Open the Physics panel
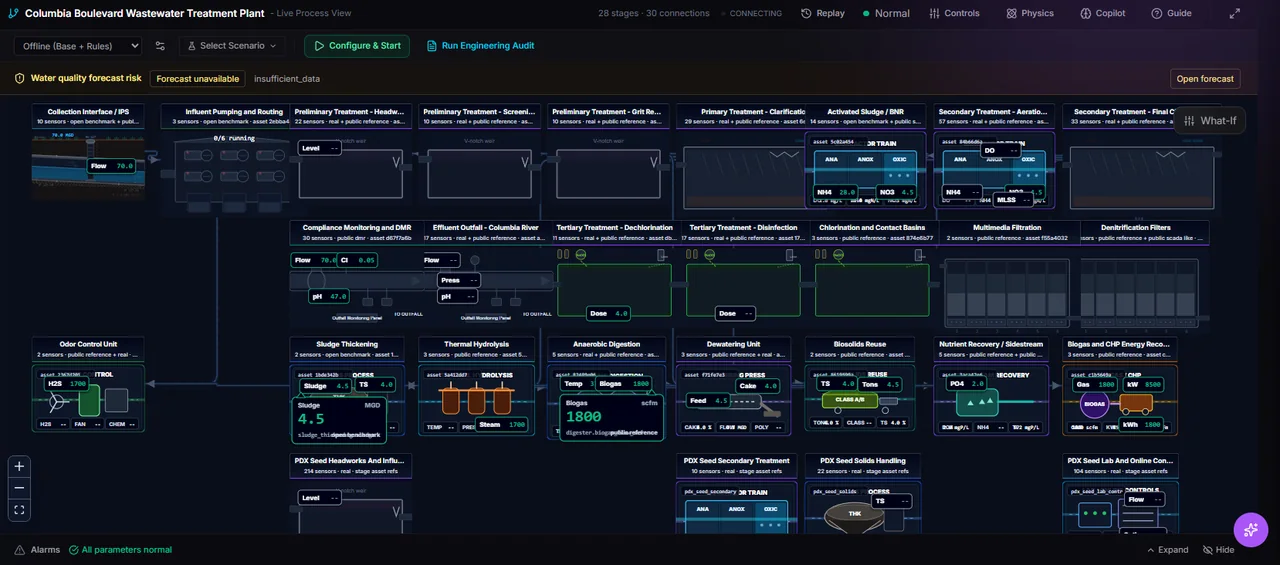The height and width of the screenshot is (565, 1280). 1030,13
